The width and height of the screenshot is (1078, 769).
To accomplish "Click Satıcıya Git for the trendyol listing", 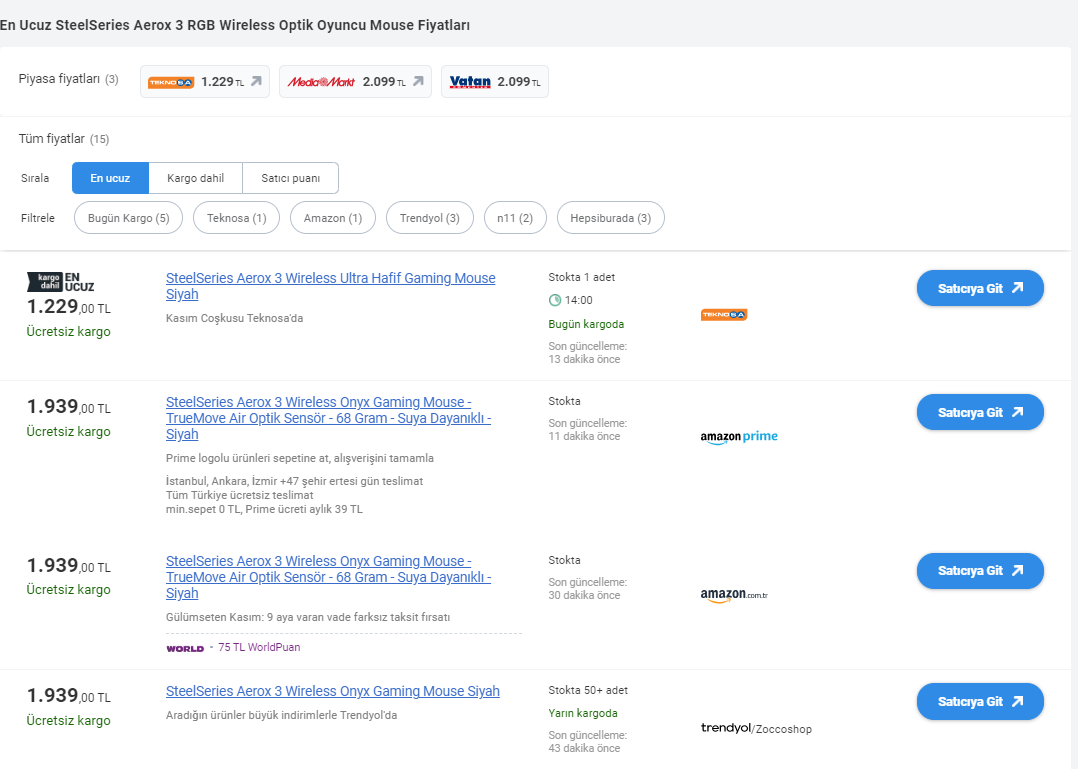I will (980, 702).
